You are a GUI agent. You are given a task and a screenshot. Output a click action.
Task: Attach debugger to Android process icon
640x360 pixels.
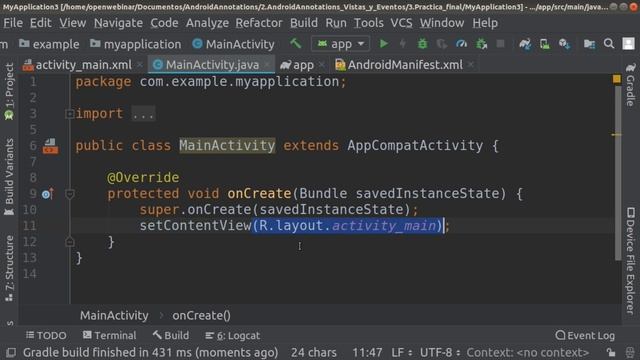click(482, 44)
